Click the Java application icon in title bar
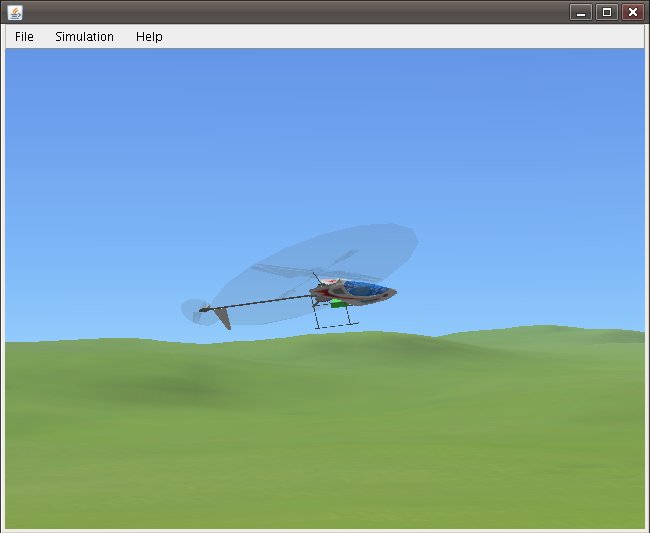The image size is (650, 533). (14, 12)
